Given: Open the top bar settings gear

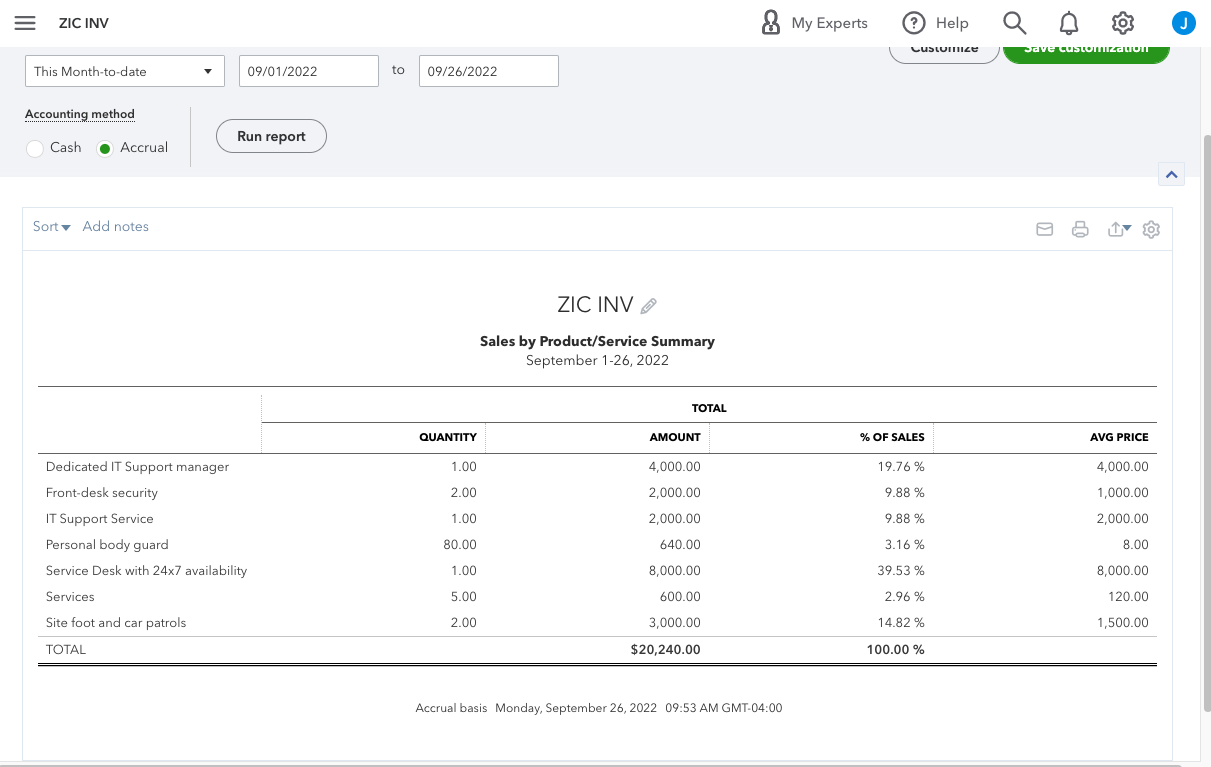Looking at the screenshot, I should click(x=1123, y=23).
